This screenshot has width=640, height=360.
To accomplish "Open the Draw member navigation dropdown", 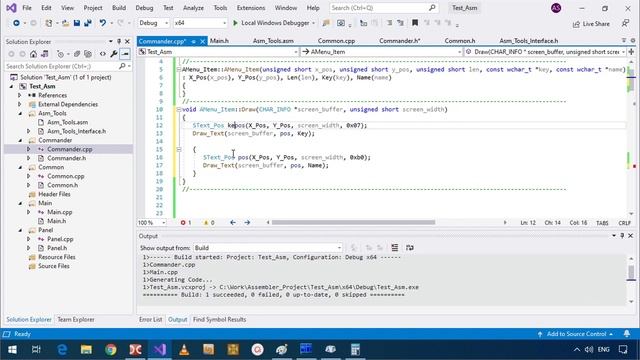I will [545, 52].
